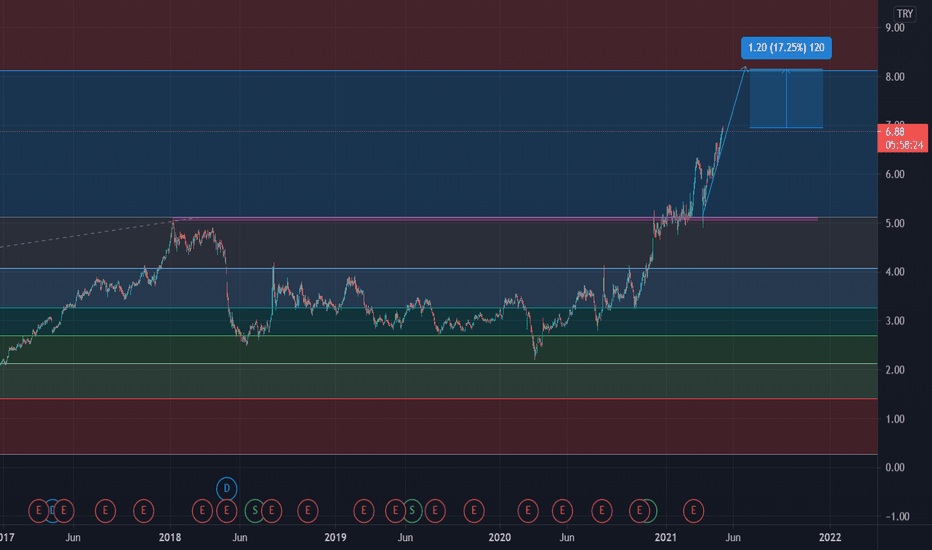Click the 2018 time axis label

click(x=170, y=538)
